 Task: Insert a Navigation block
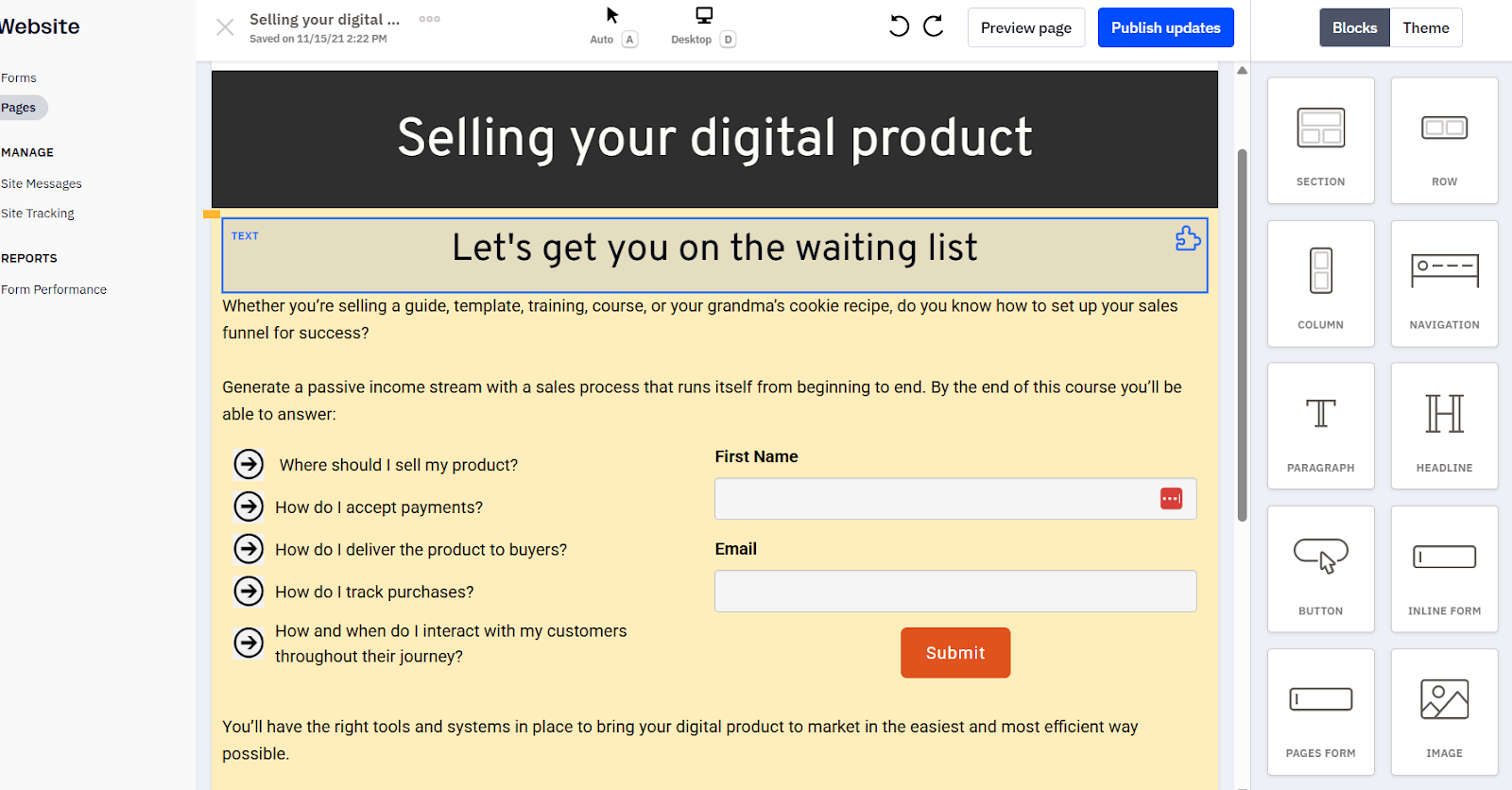click(1443, 283)
